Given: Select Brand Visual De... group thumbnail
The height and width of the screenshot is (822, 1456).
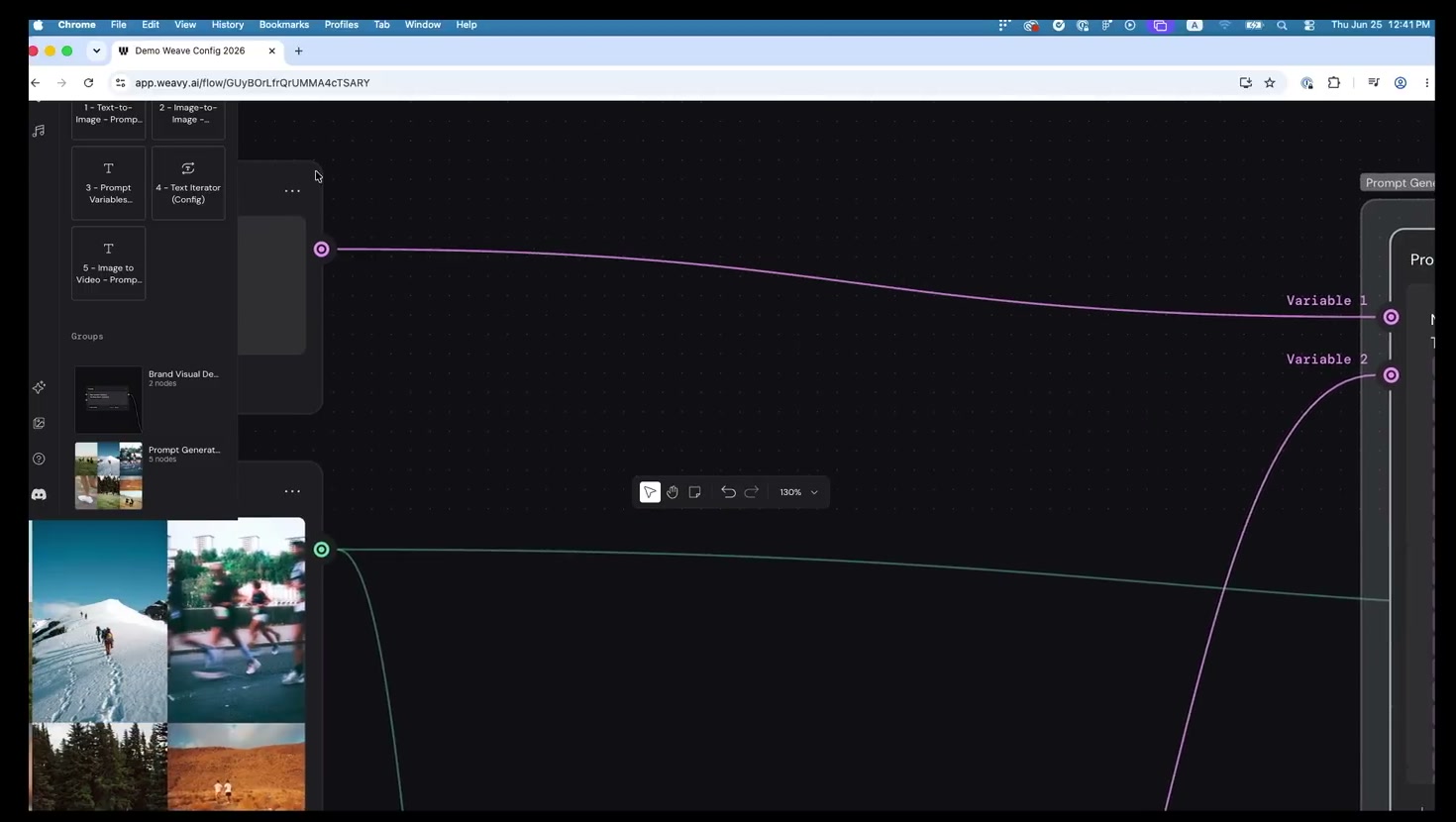Looking at the screenshot, I should pos(109,399).
